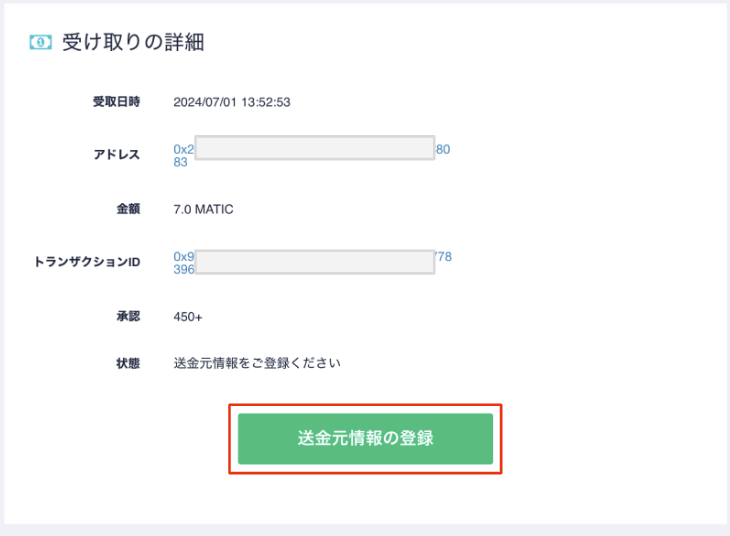730x536 pixels.
Task: Open the transaction ID link starting 0x9
Action: point(183,257)
